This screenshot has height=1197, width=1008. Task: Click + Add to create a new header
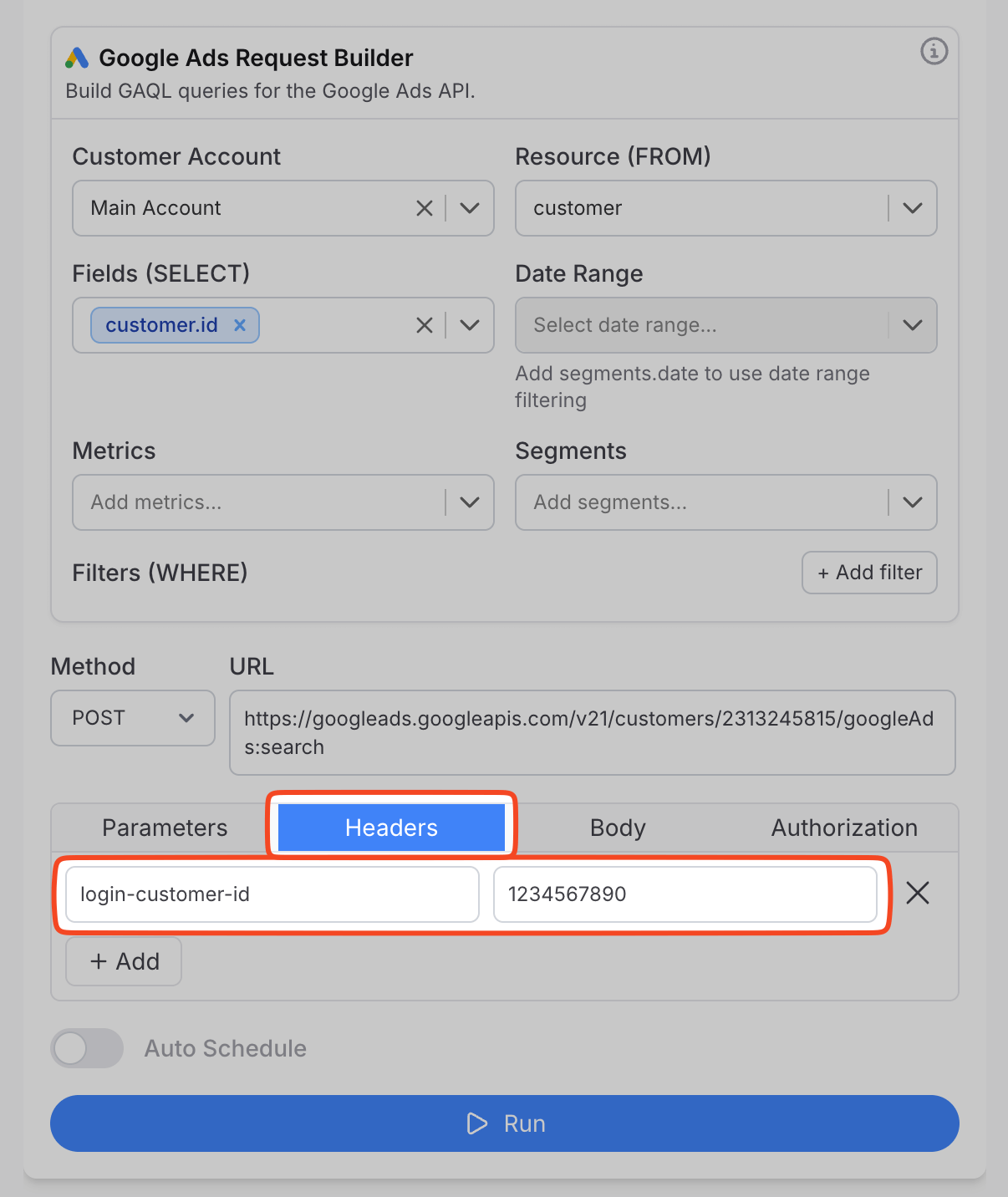click(x=123, y=961)
